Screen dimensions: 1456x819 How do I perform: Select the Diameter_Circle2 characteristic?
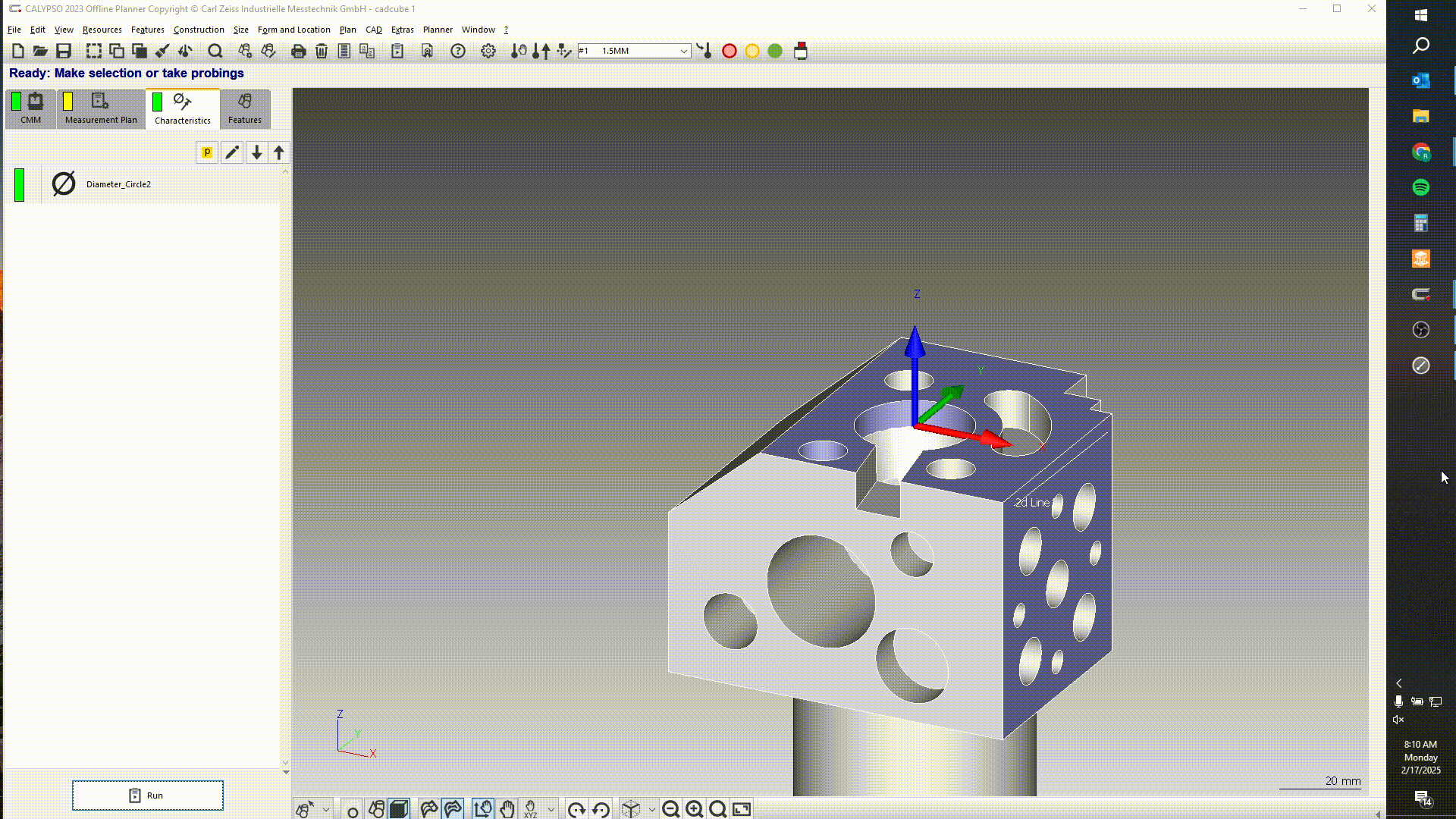pyautogui.click(x=118, y=184)
